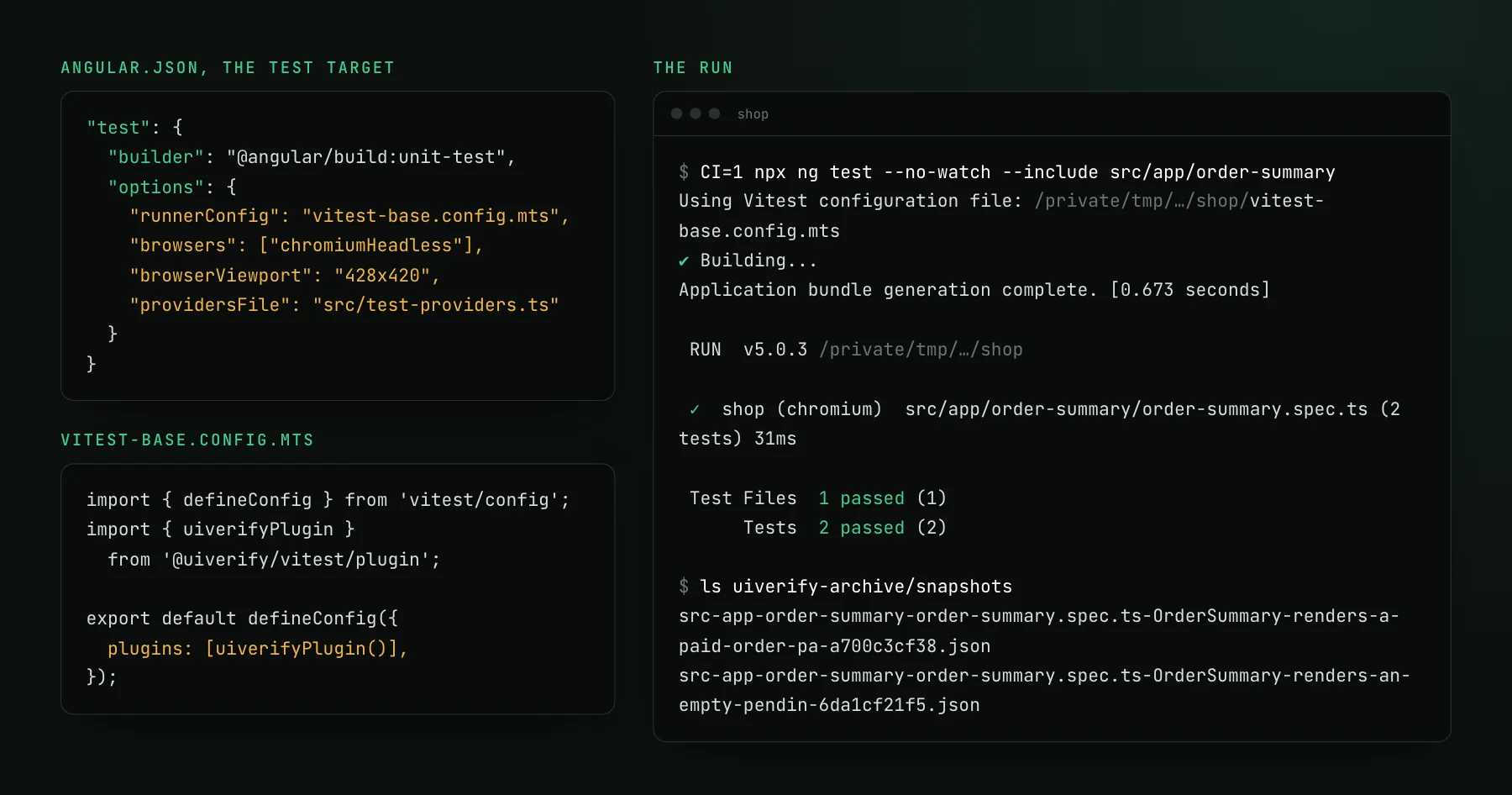Click the "providersFile" key
Image resolution: width=1512 pixels, height=795 pixels.
point(210,305)
